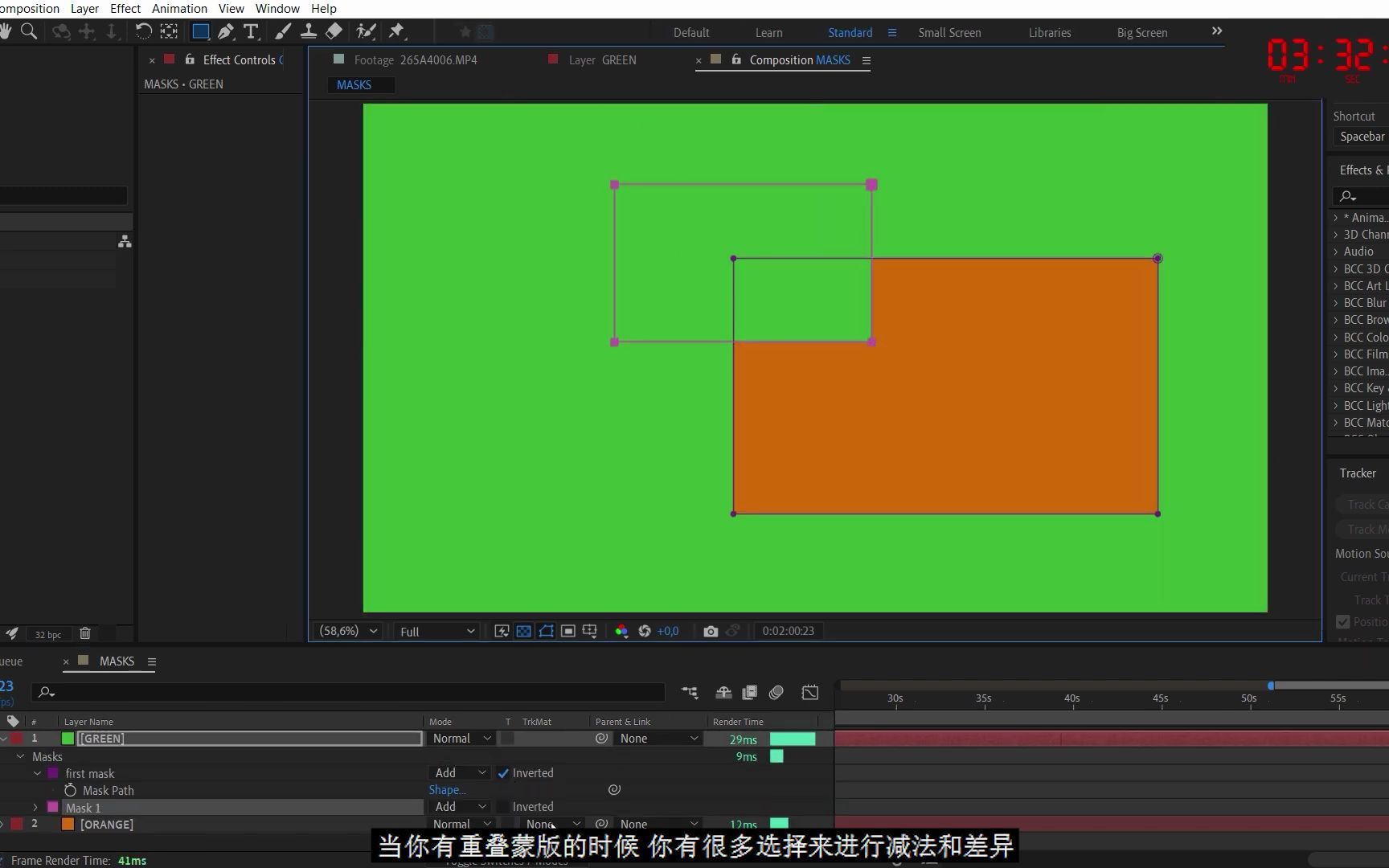Toggle lock on Composition MASKS viewer tab

[735, 59]
